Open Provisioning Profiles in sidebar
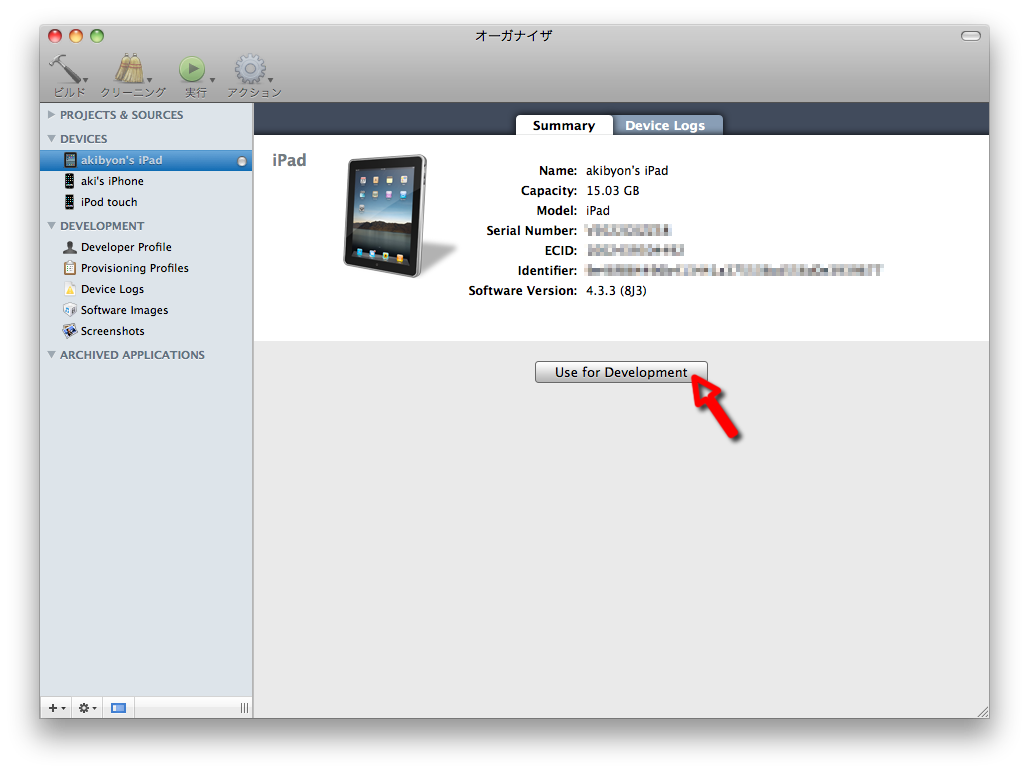The width and height of the screenshot is (1029, 773). click(x=134, y=268)
